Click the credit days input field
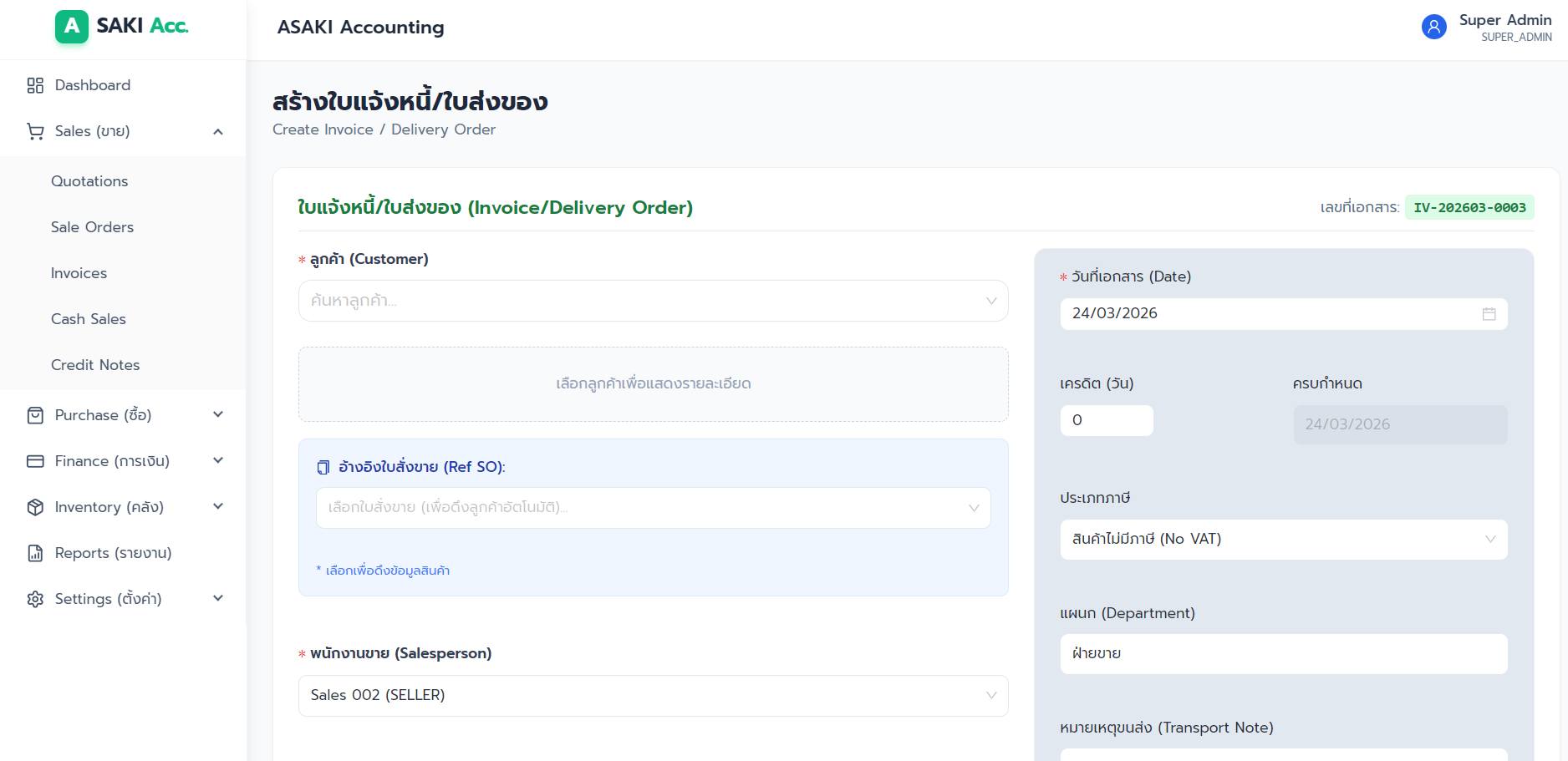Screen dimensions: 1568x761 point(1107,420)
